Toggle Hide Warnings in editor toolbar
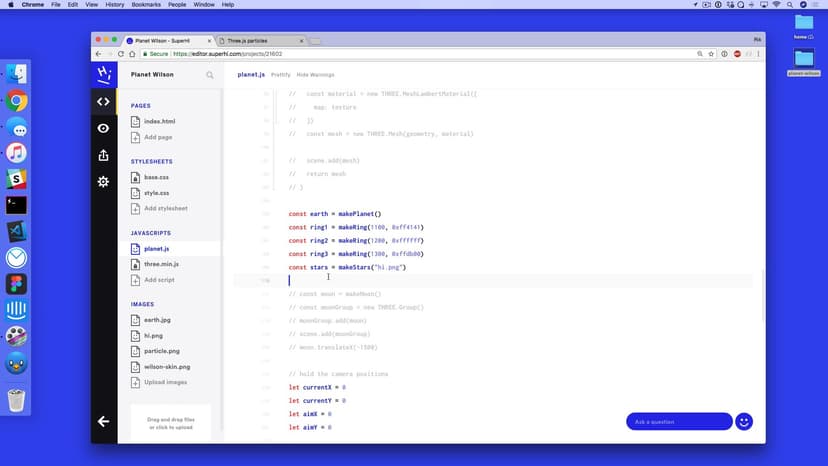Image resolution: width=828 pixels, height=466 pixels. point(316,75)
